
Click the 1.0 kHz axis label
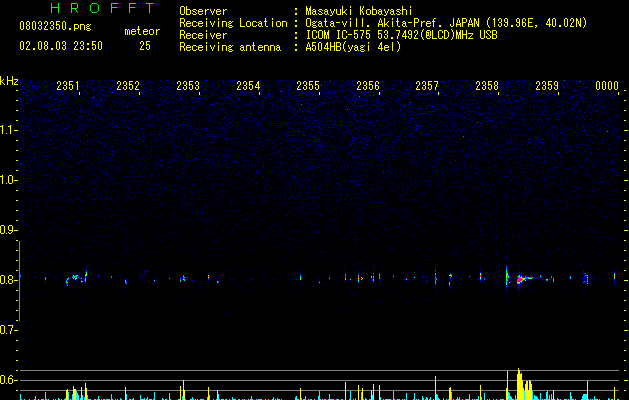pyautogui.click(x=8, y=180)
